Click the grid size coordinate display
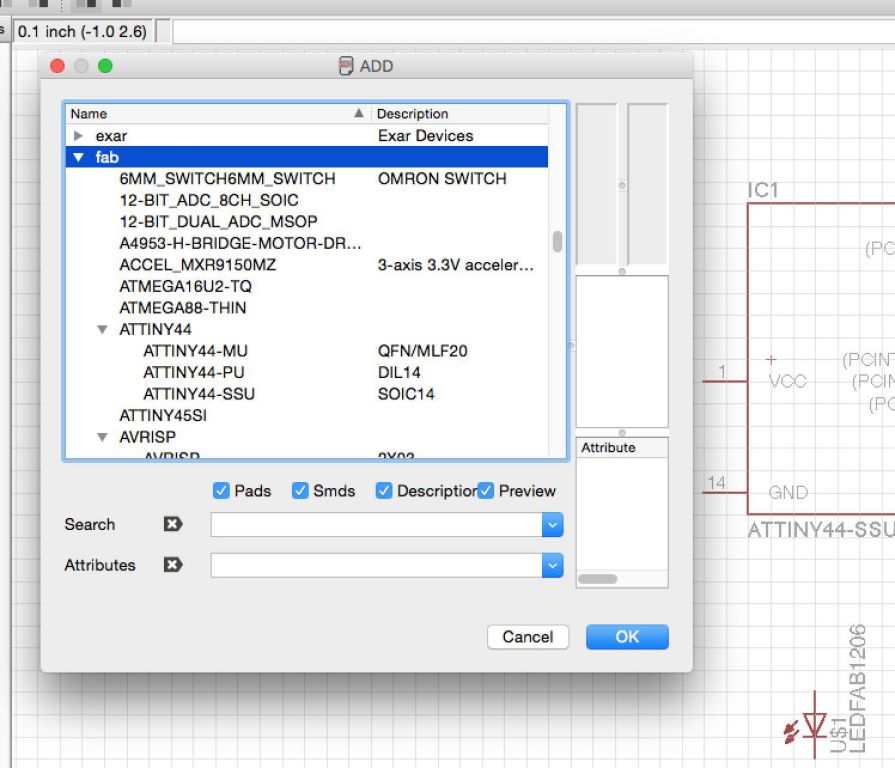The image size is (895, 768). [x=82, y=31]
